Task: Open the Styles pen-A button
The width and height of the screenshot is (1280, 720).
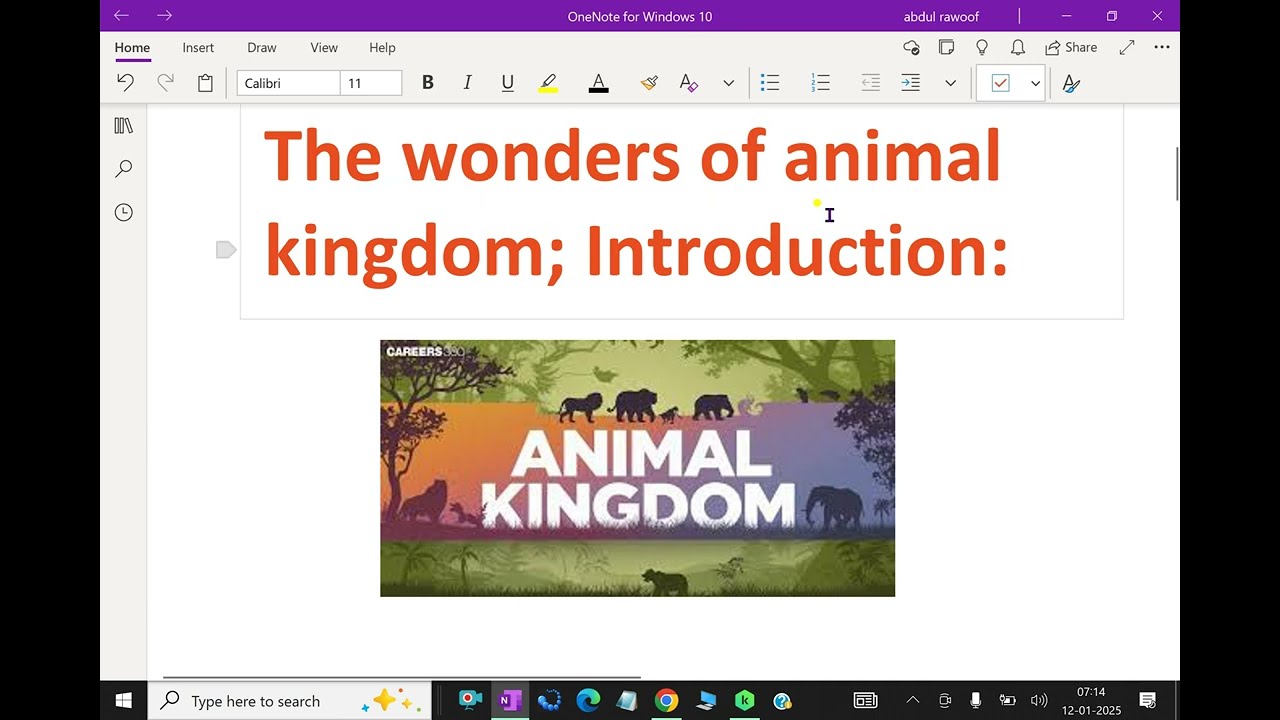Action: click(1071, 83)
